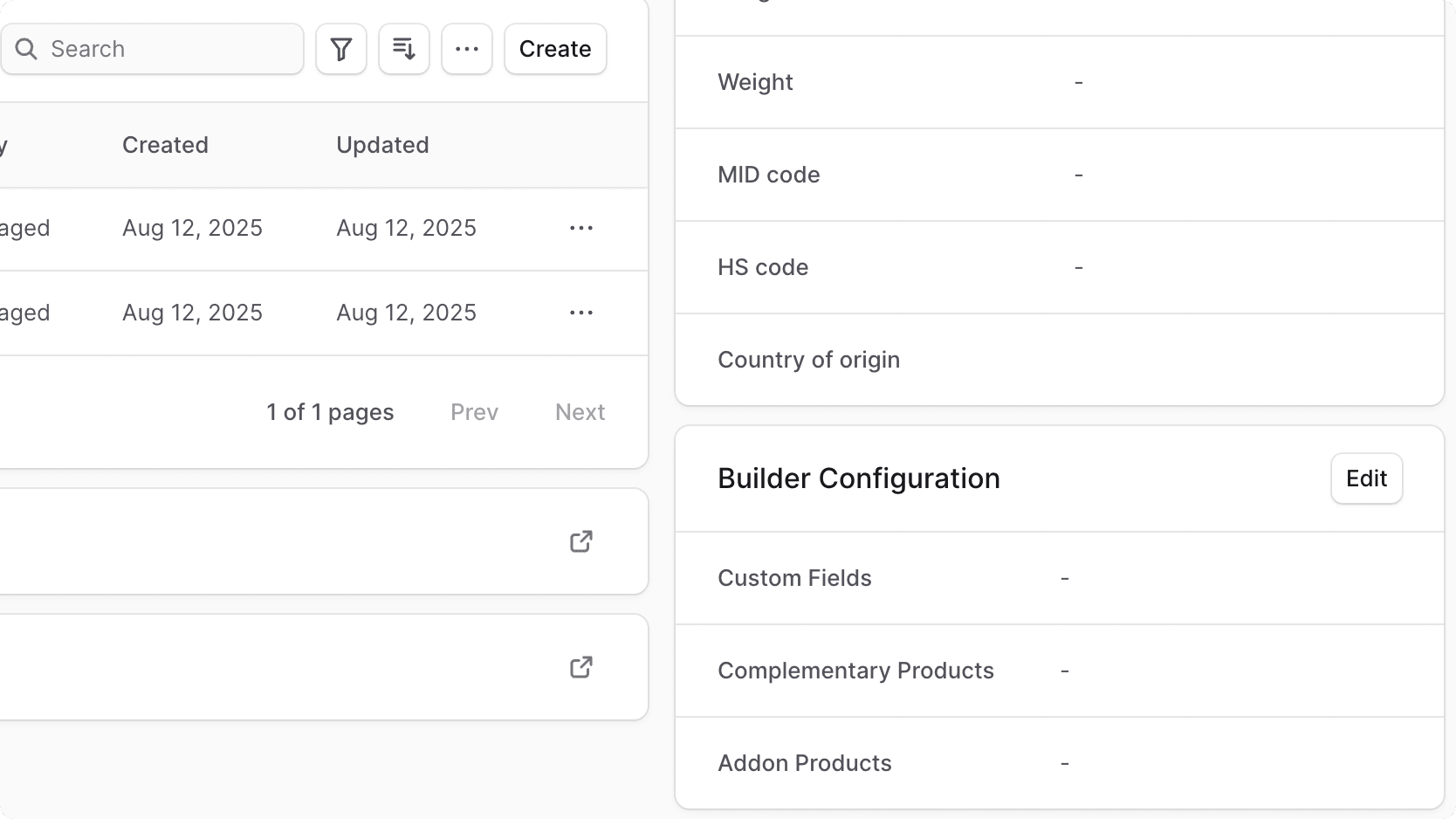Click Prev in the pagination controls
The height and width of the screenshot is (819, 1456).
(474, 412)
